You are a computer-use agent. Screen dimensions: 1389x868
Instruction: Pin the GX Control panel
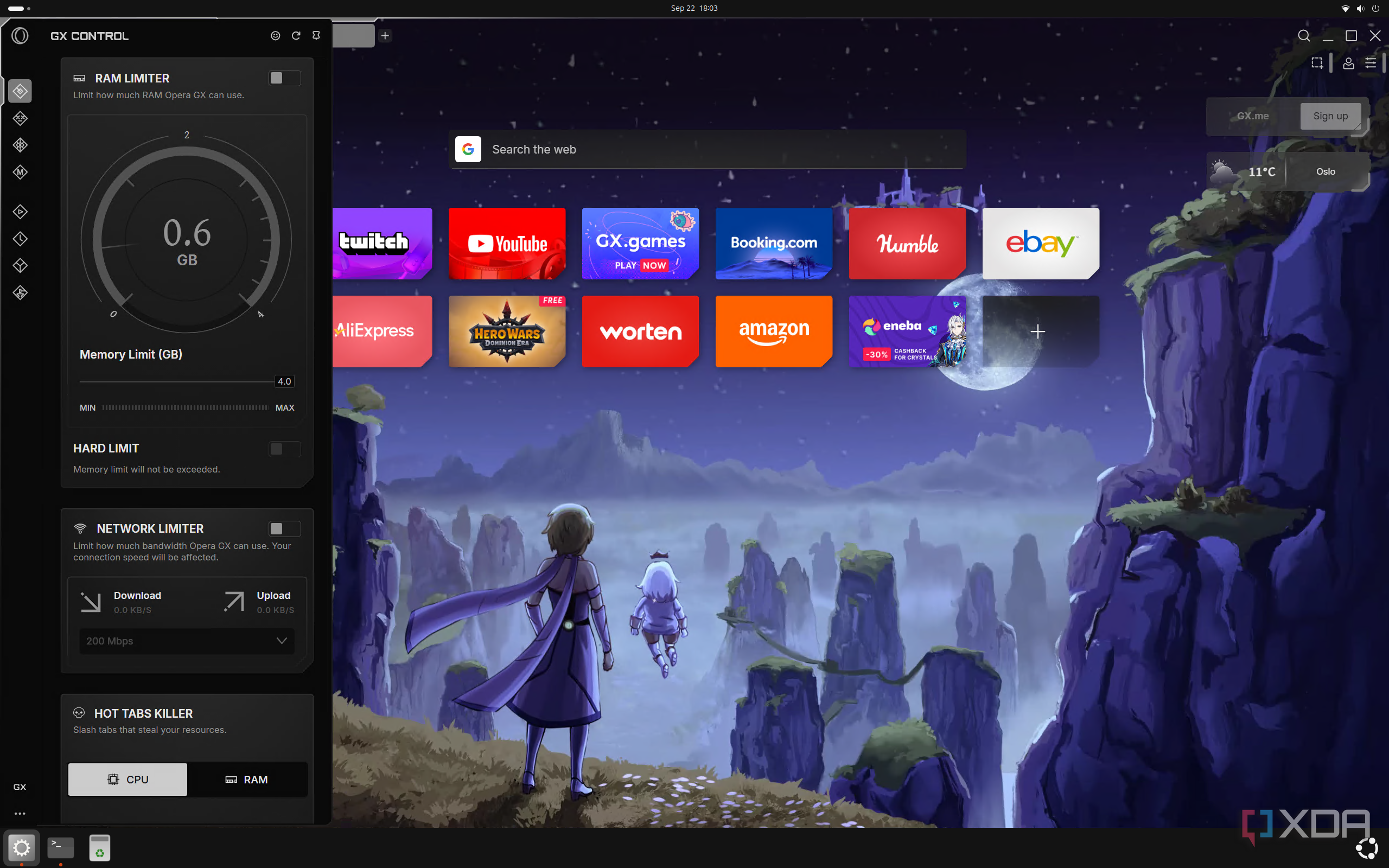[316, 36]
